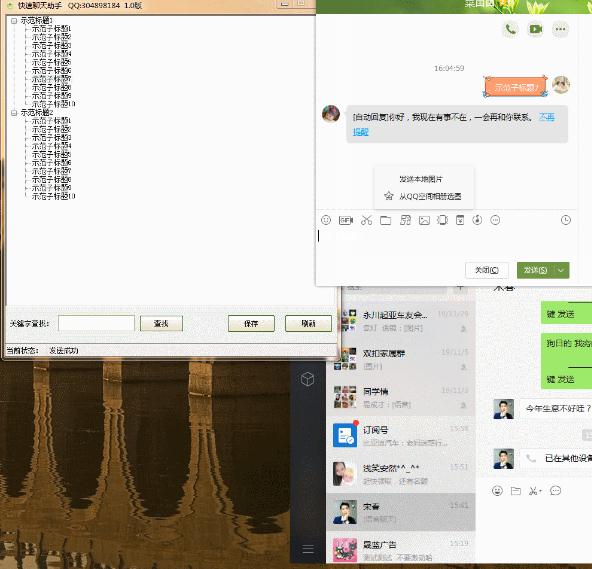Viewport: 592px width, 569px height.
Task: Open more options three-dot icon in chat header
Action: coord(560,29)
